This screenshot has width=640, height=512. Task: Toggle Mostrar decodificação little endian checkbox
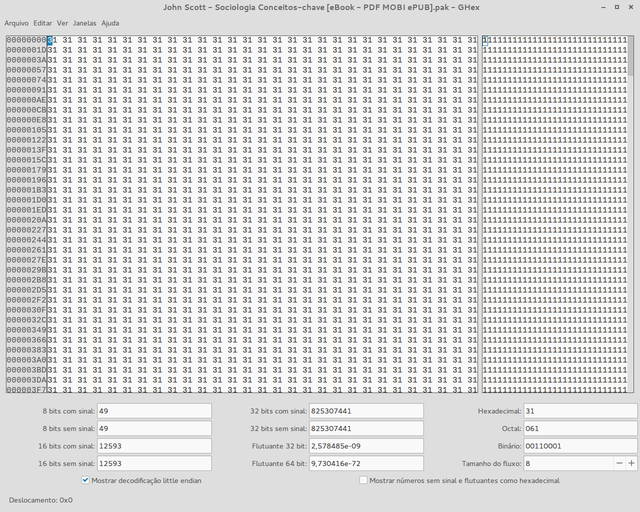click(84, 481)
